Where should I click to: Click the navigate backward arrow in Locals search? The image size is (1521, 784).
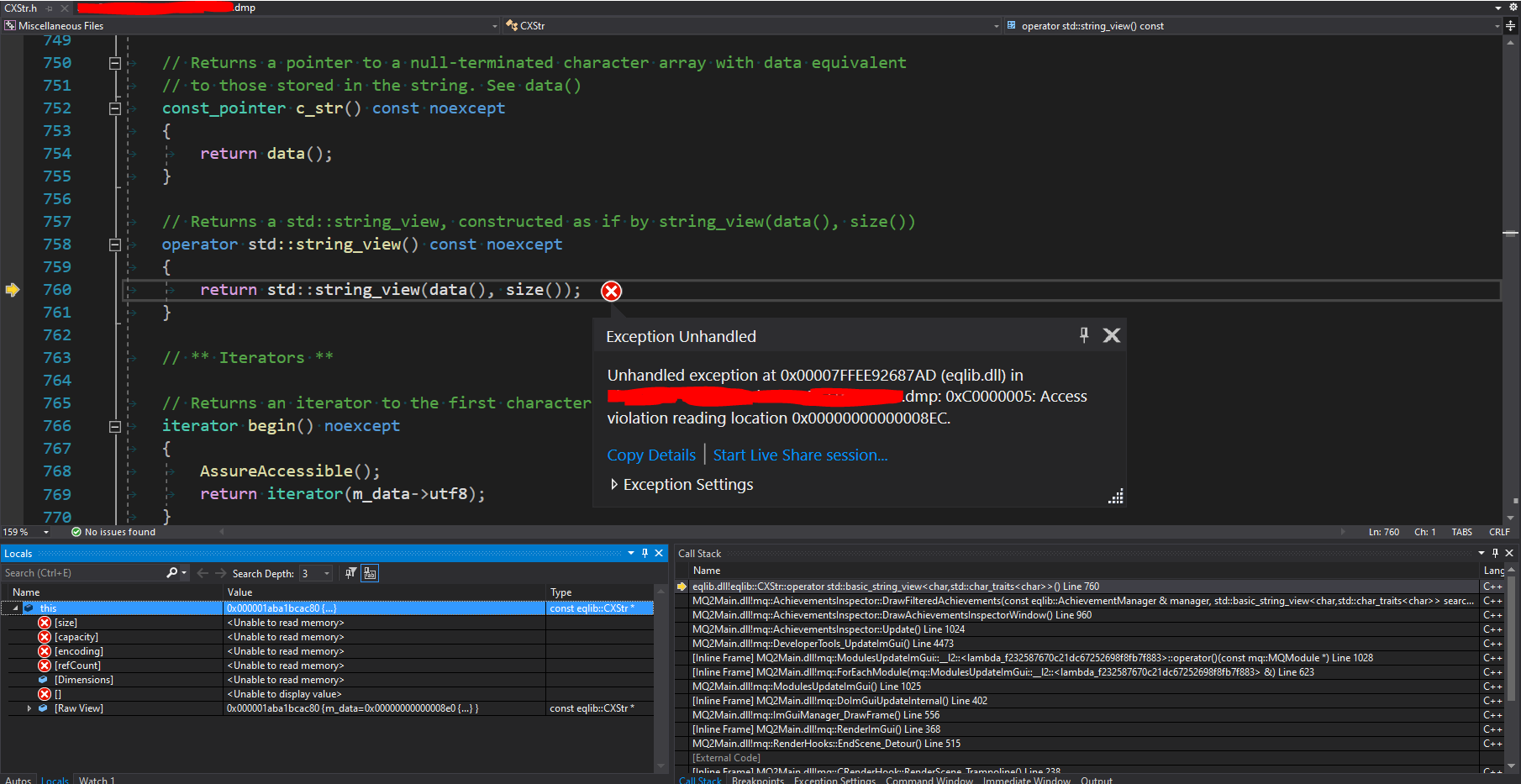click(x=202, y=572)
